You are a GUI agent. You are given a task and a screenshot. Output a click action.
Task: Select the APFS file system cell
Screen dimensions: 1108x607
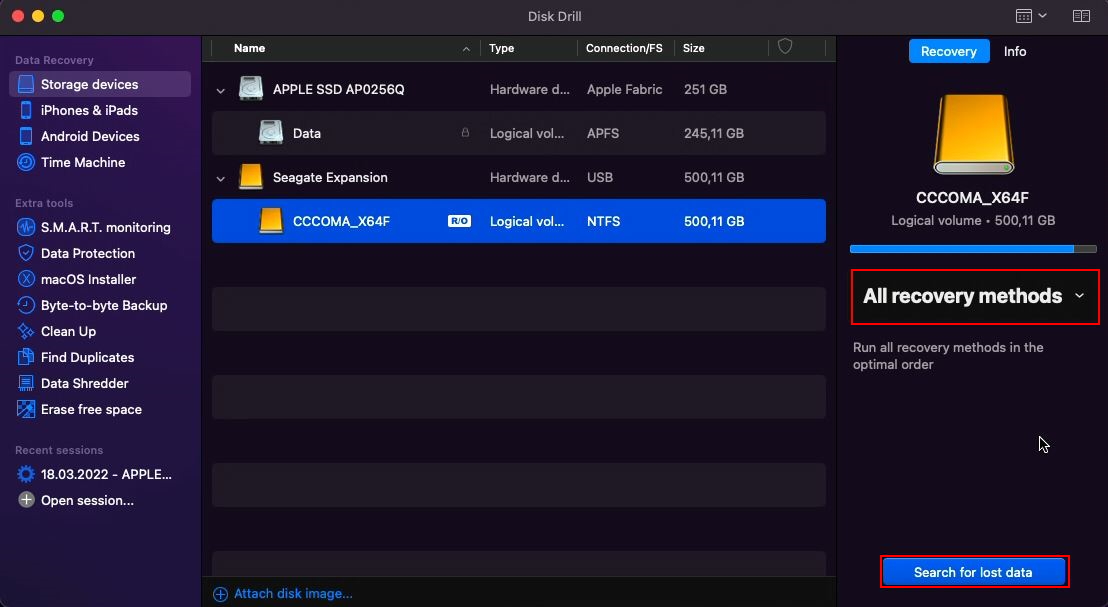[603, 133]
